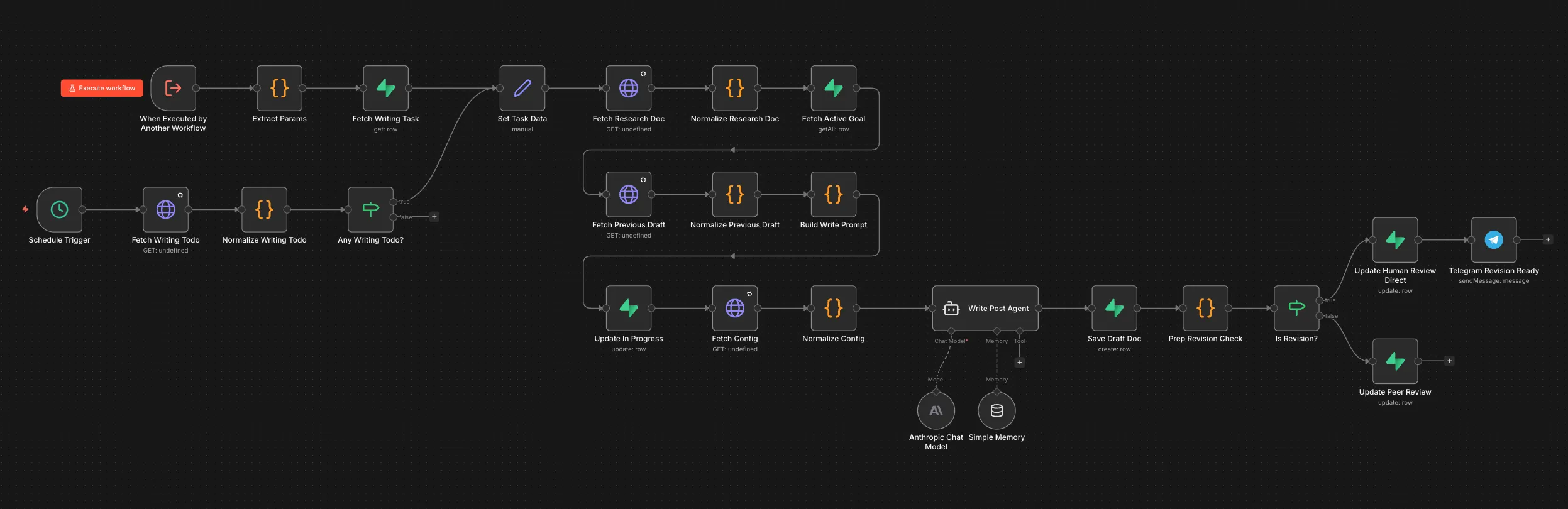Add node after Update Peer Review
The height and width of the screenshot is (509, 1568).
click(x=1449, y=361)
